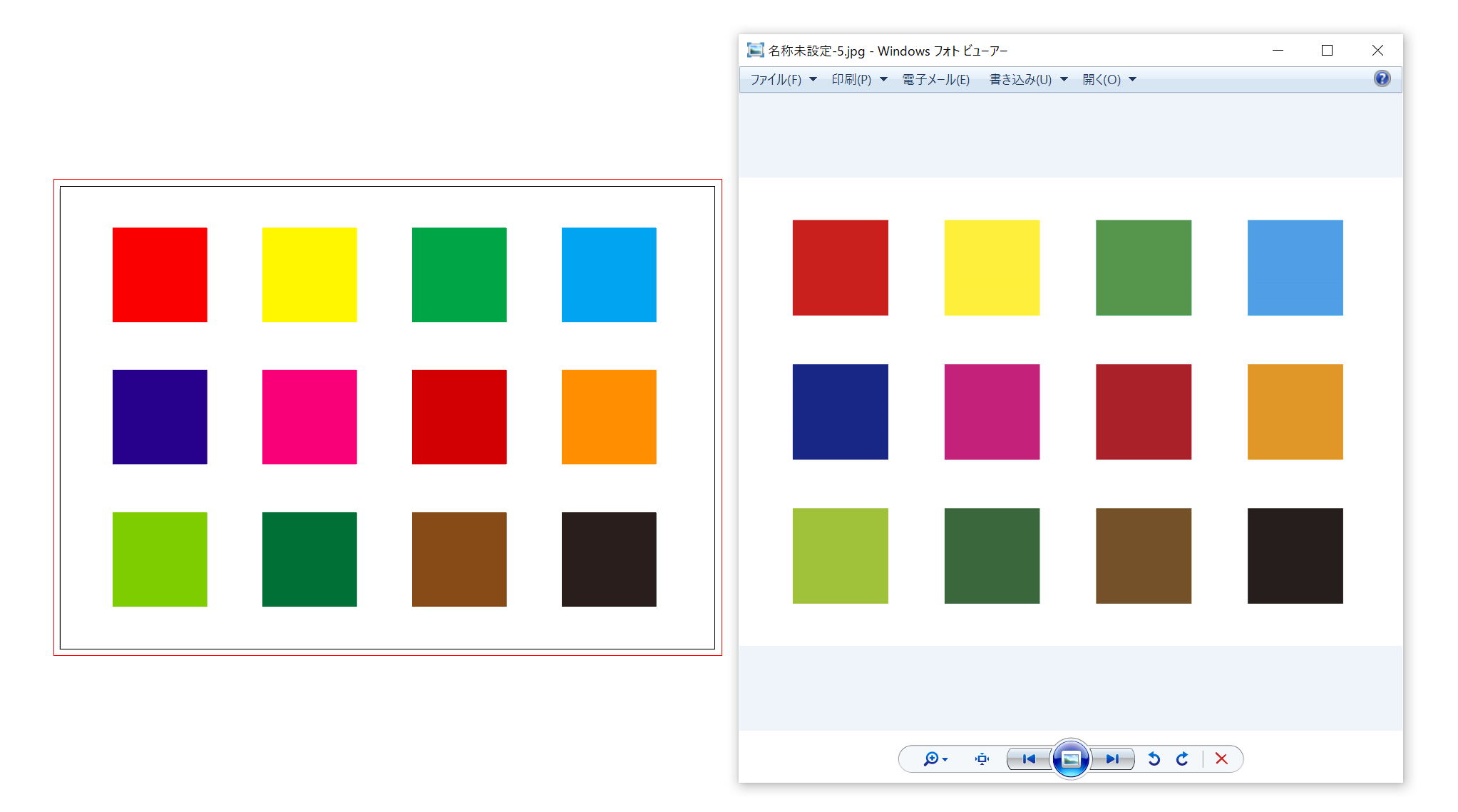Screen dimensions: 1458x812
Task: Click the light blue square in Photo Viewer
Action: point(1295,267)
